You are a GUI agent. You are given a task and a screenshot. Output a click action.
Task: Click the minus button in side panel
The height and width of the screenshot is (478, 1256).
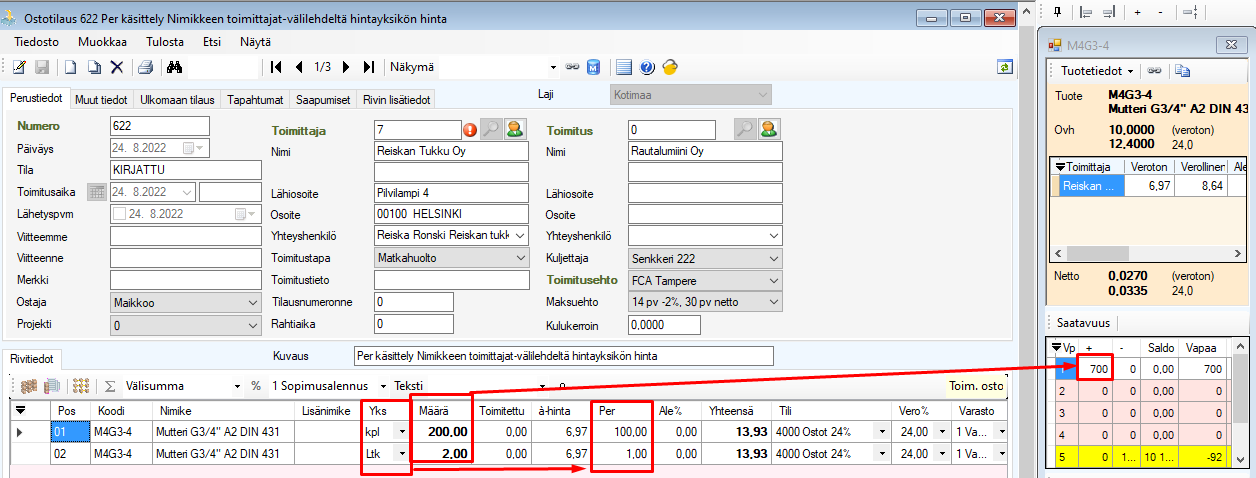pyautogui.click(x=1160, y=12)
